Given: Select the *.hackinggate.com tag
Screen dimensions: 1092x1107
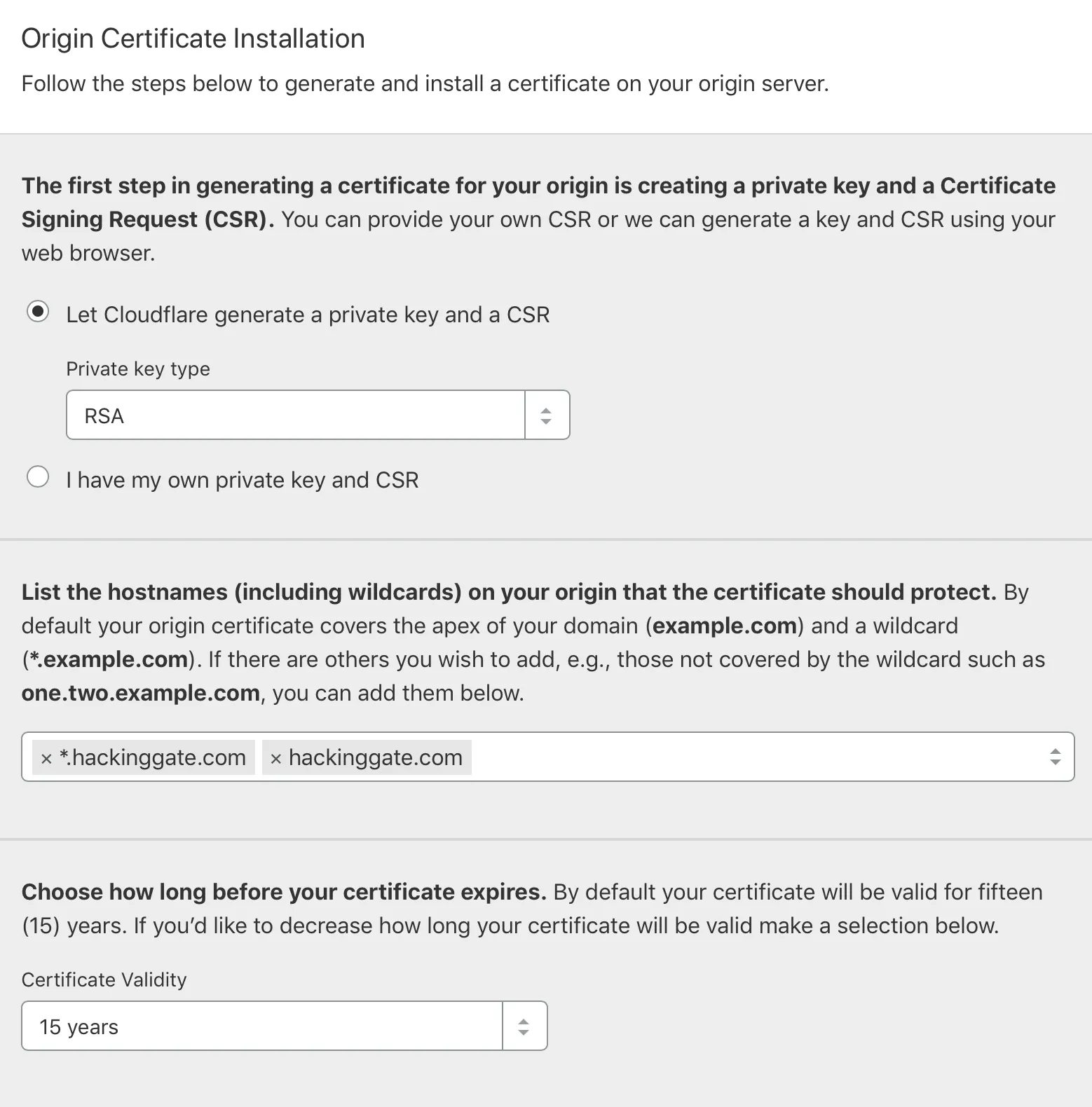Looking at the screenshot, I should pos(153,757).
